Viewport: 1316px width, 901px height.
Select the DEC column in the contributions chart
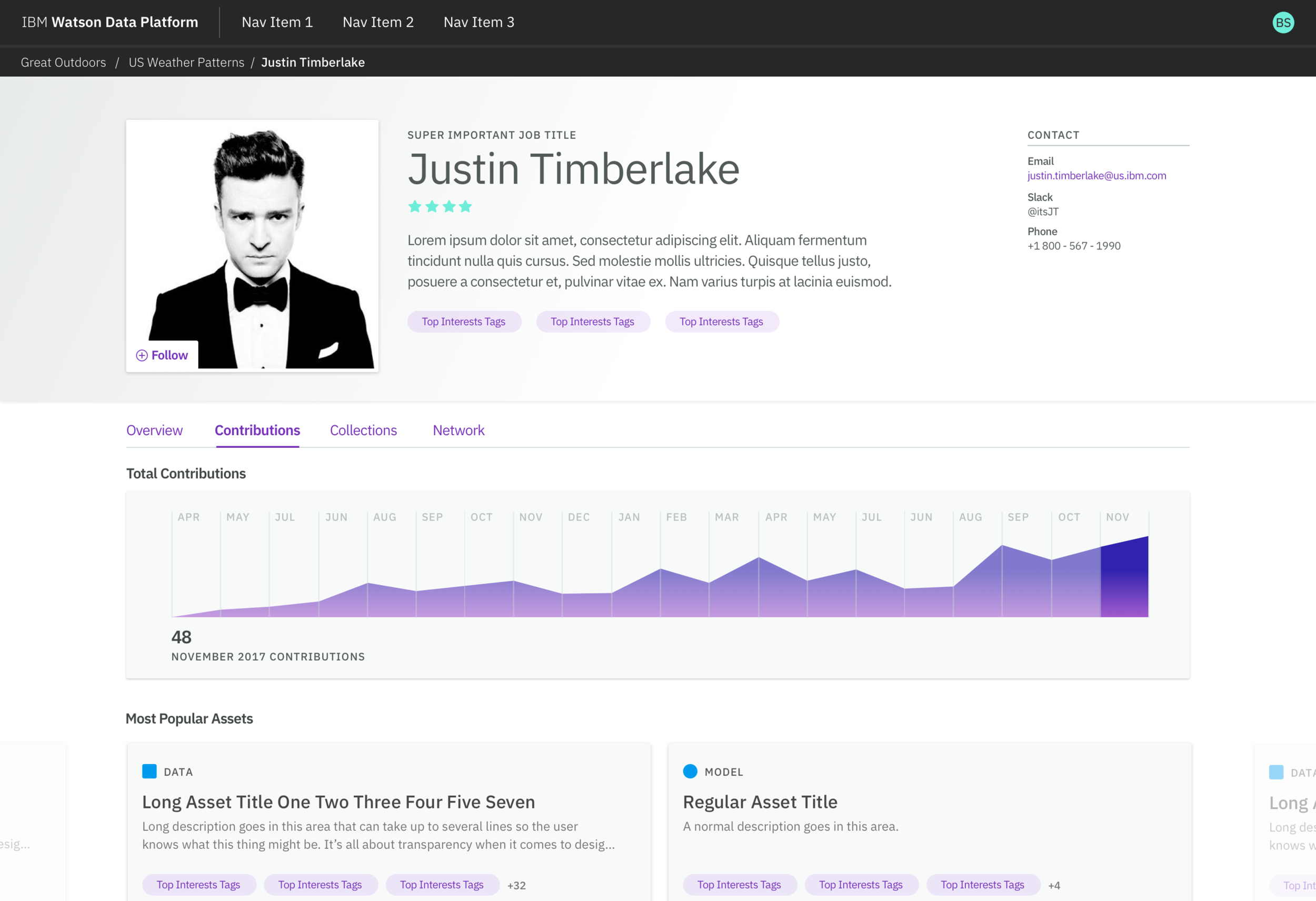tap(586, 565)
